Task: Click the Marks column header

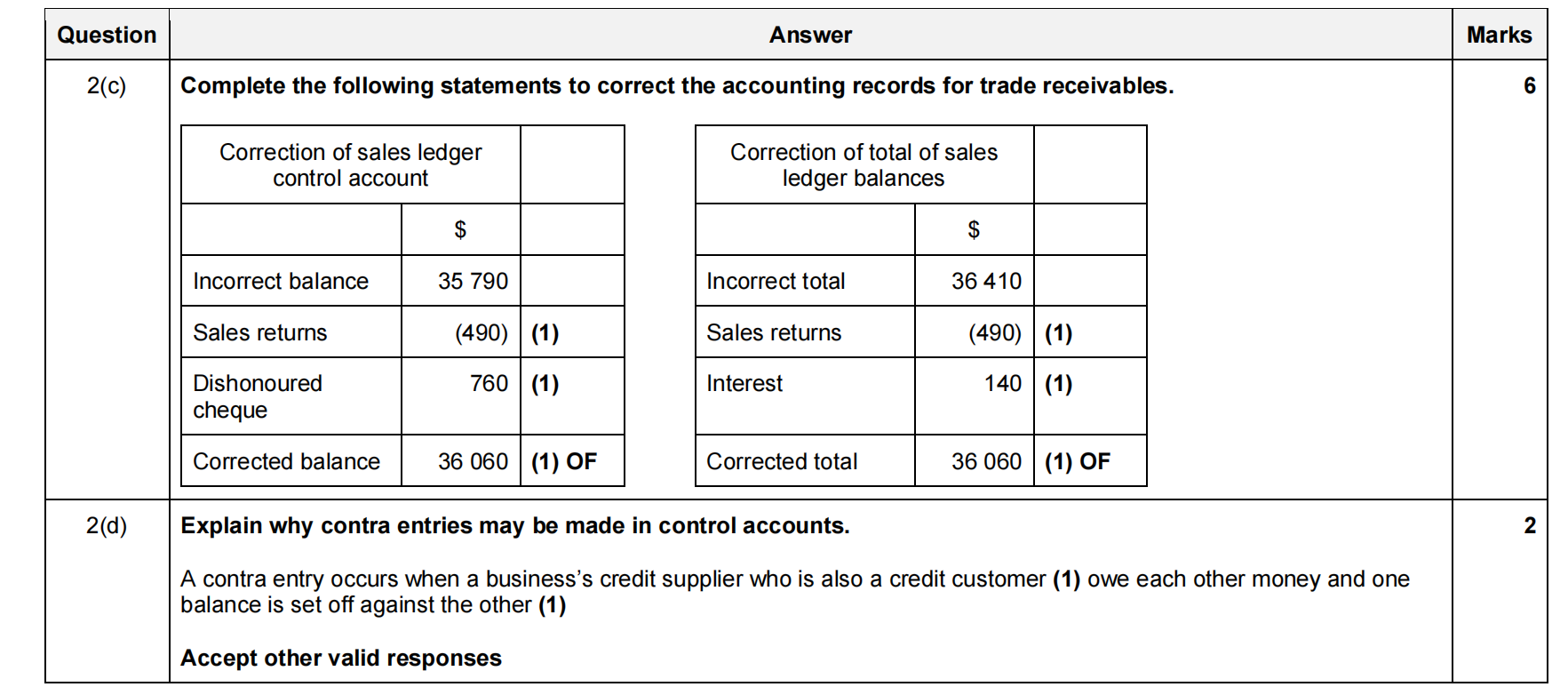Action: tap(1499, 36)
